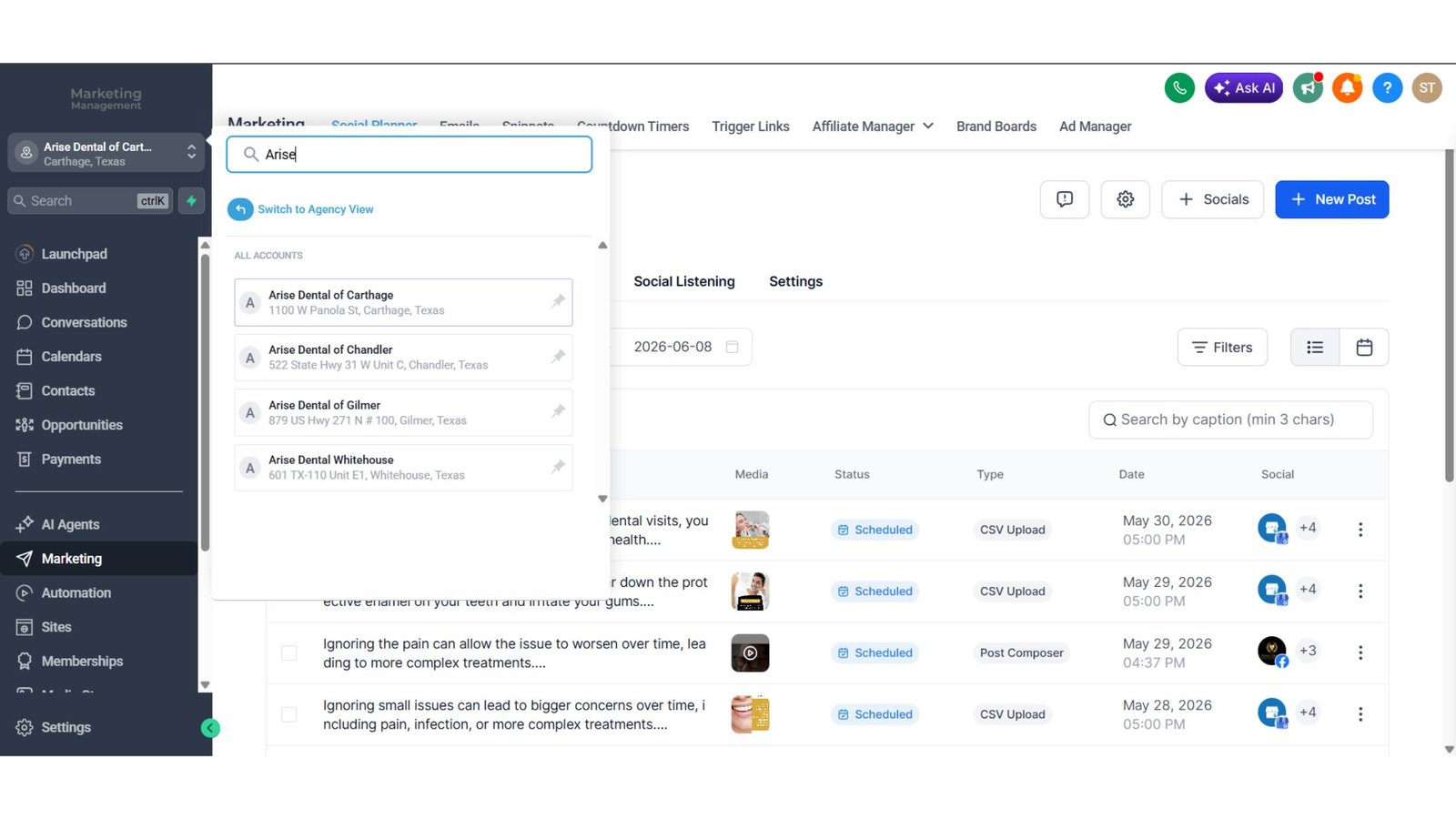Image resolution: width=1456 pixels, height=819 pixels.
Task: Open the feedback message icon button
Action: 1065,199
